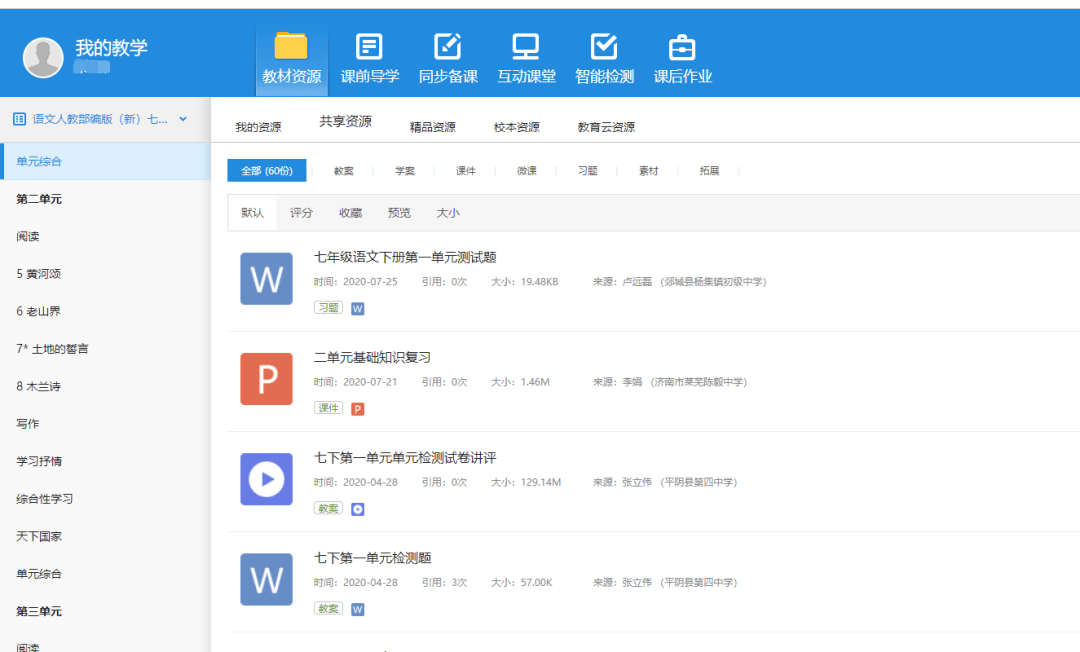Switch to 共享资源 tab
Viewport: 1080px width, 652px height.
coord(345,122)
